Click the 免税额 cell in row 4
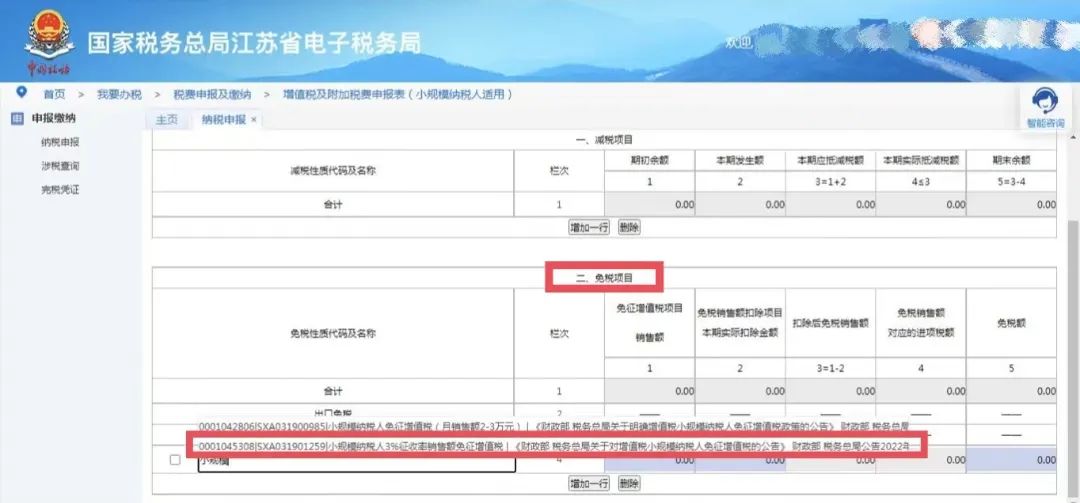Screen dimensions: 1080x503 click(1011, 460)
